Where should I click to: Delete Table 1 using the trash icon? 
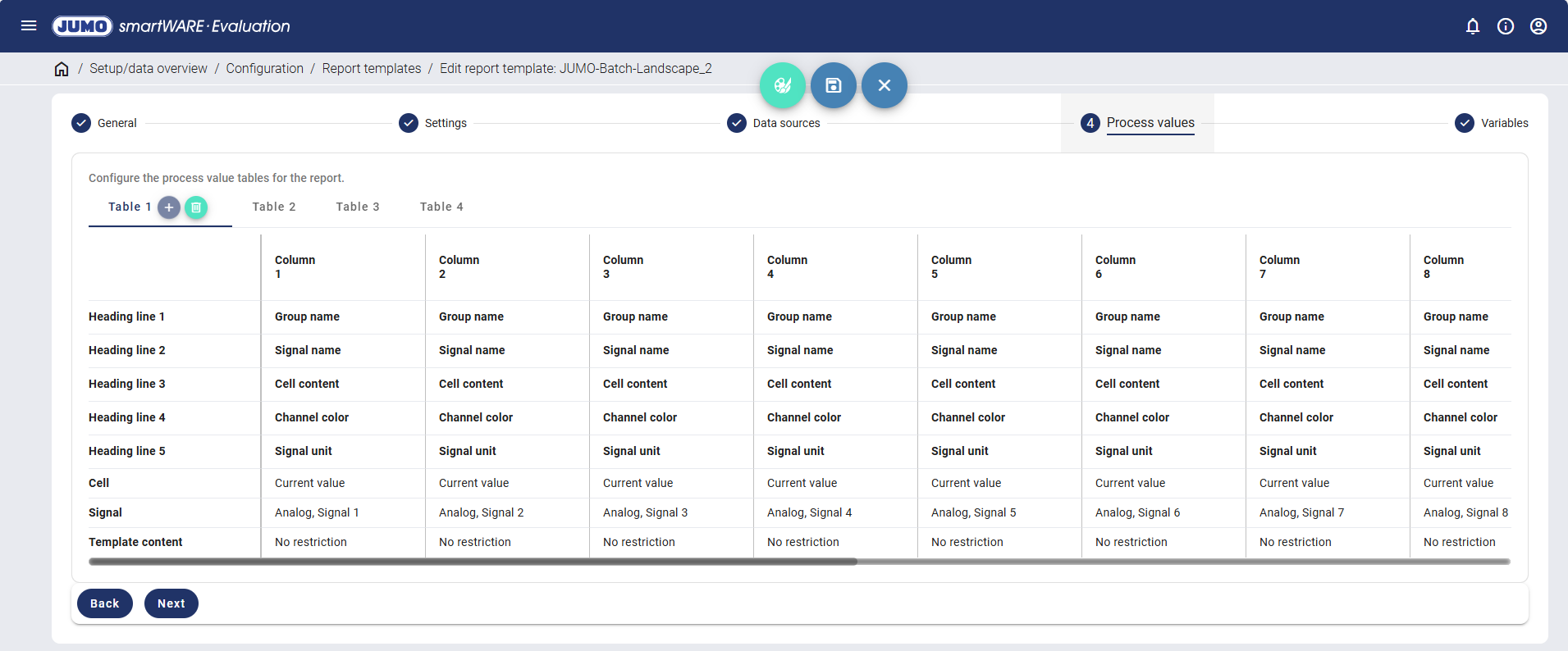[196, 207]
